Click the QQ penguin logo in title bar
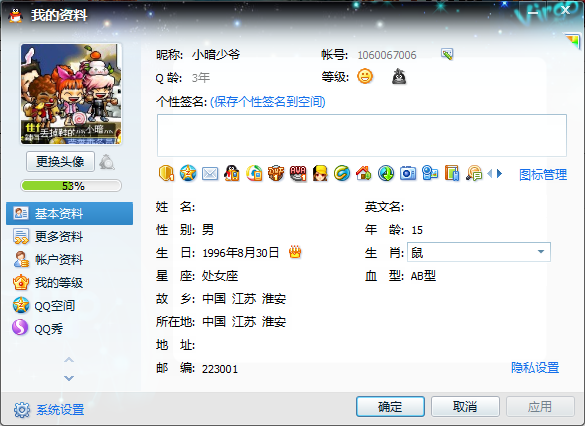 [x=15, y=15]
